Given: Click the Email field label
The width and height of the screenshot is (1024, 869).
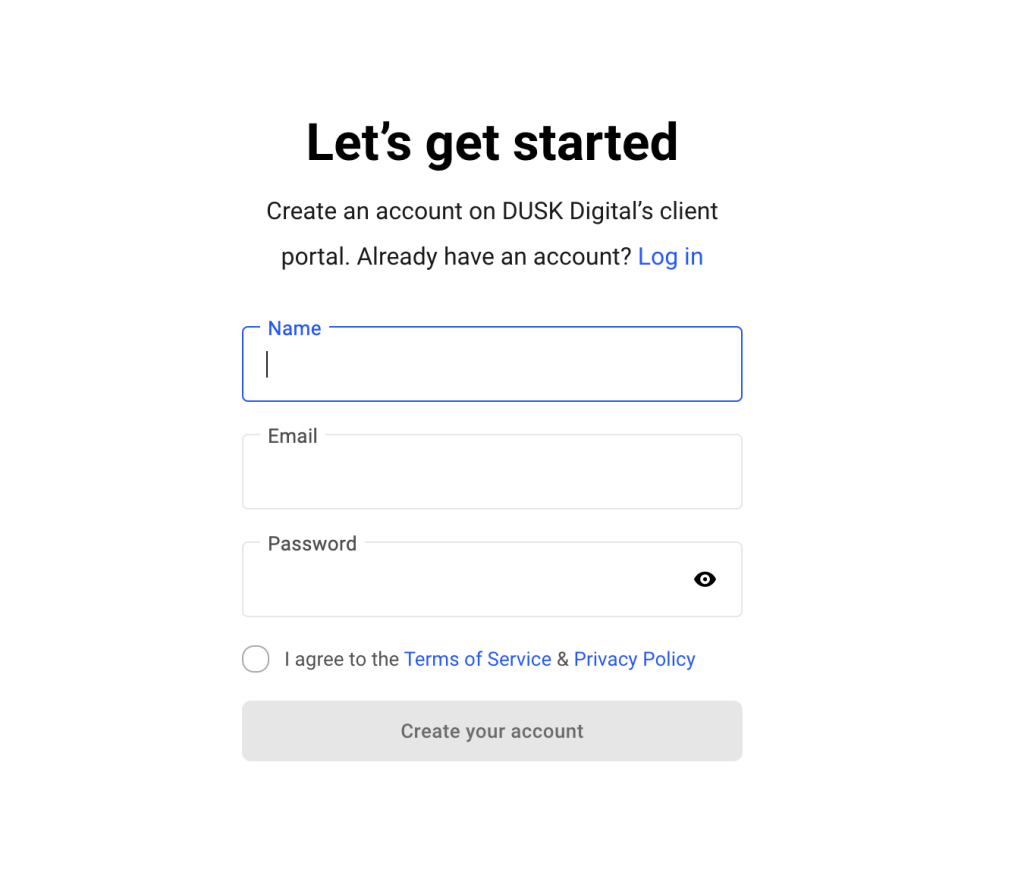Looking at the screenshot, I should tap(292, 436).
